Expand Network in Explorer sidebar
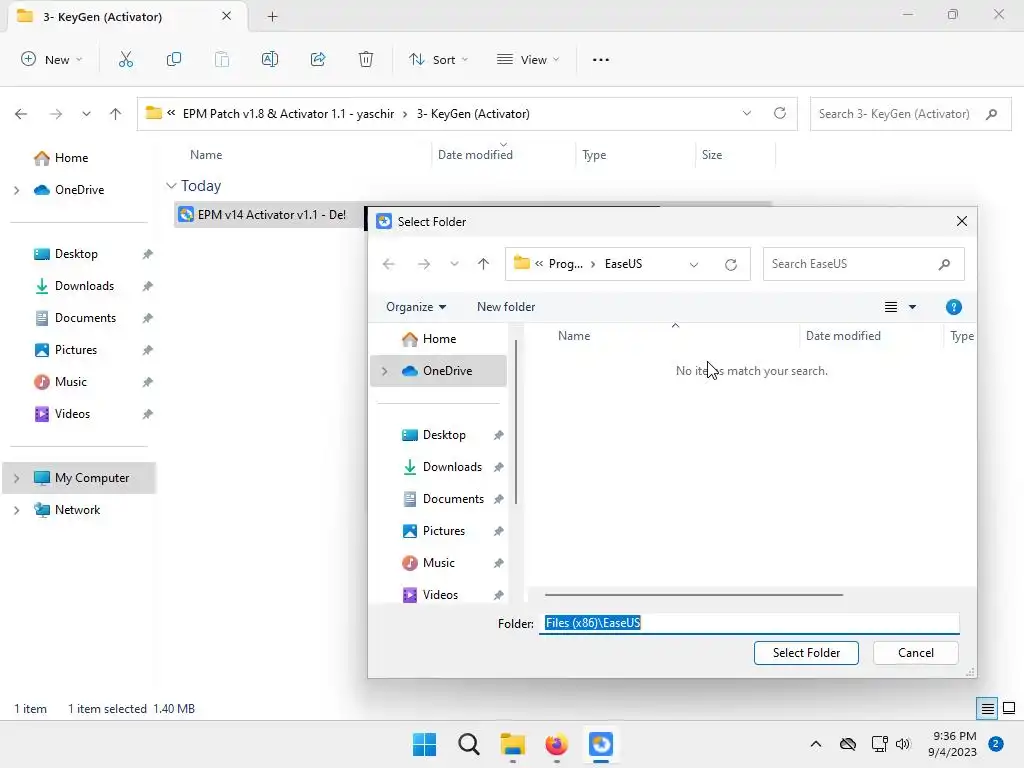This screenshot has height=768, width=1024. pos(16,510)
